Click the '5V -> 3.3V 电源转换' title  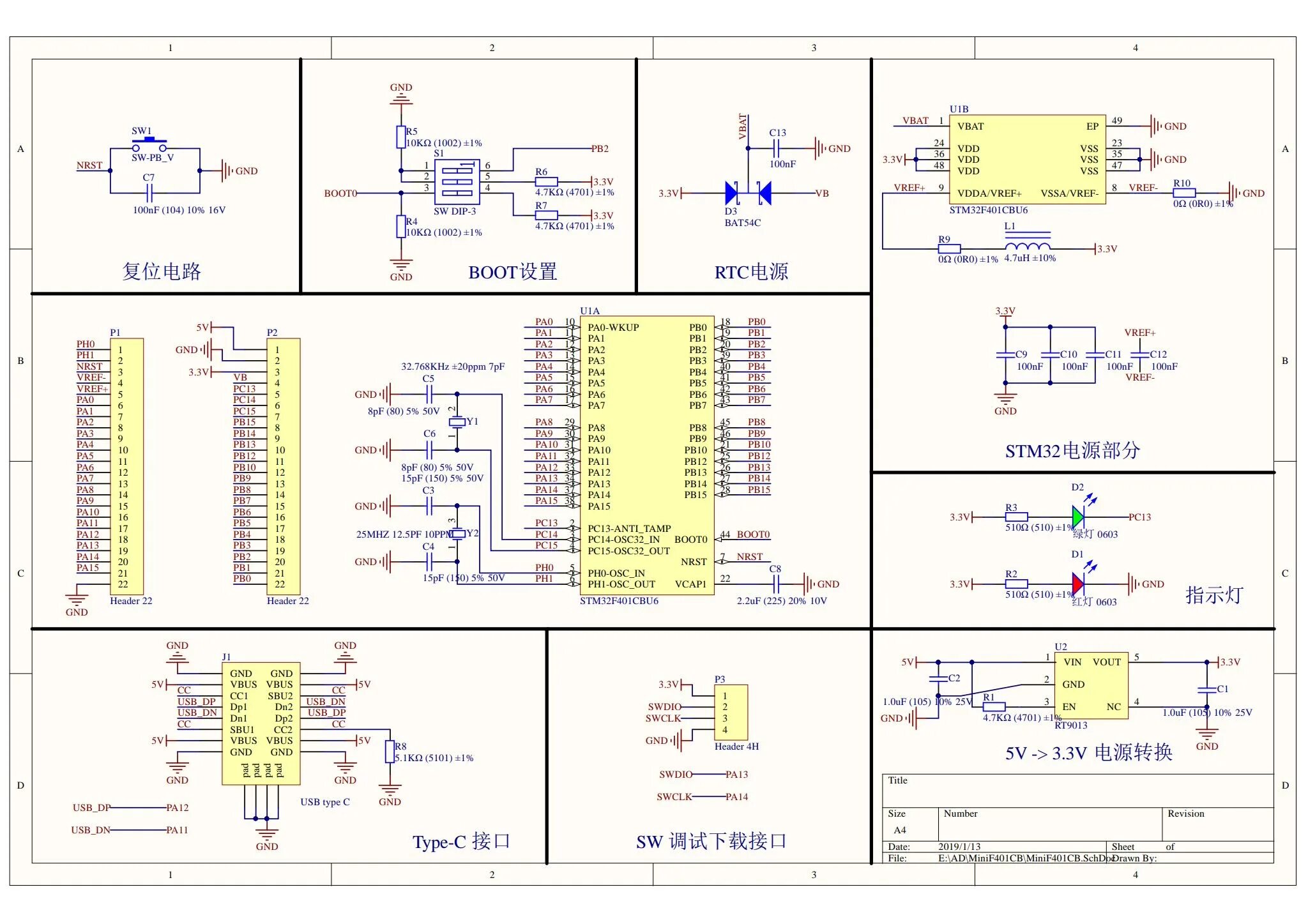pos(1089,753)
